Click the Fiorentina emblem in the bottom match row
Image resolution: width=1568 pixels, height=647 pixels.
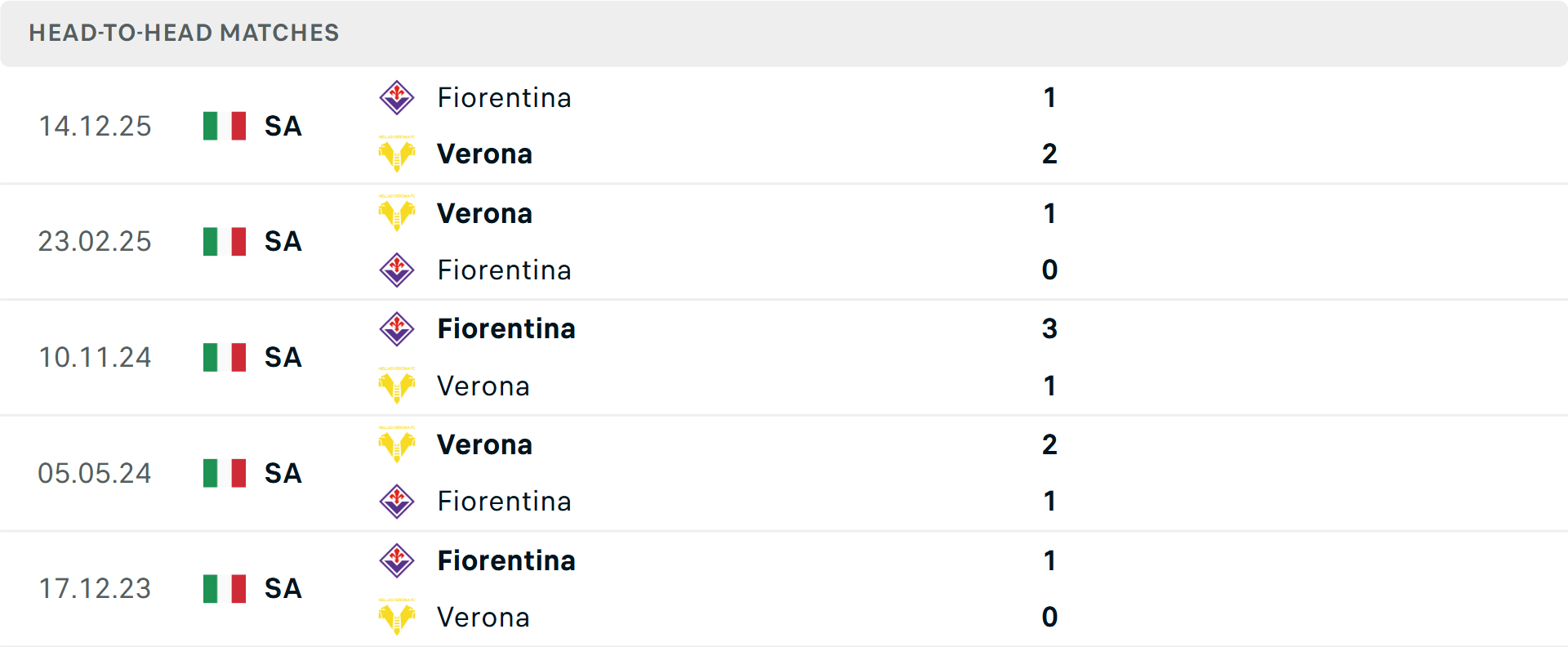click(x=397, y=560)
